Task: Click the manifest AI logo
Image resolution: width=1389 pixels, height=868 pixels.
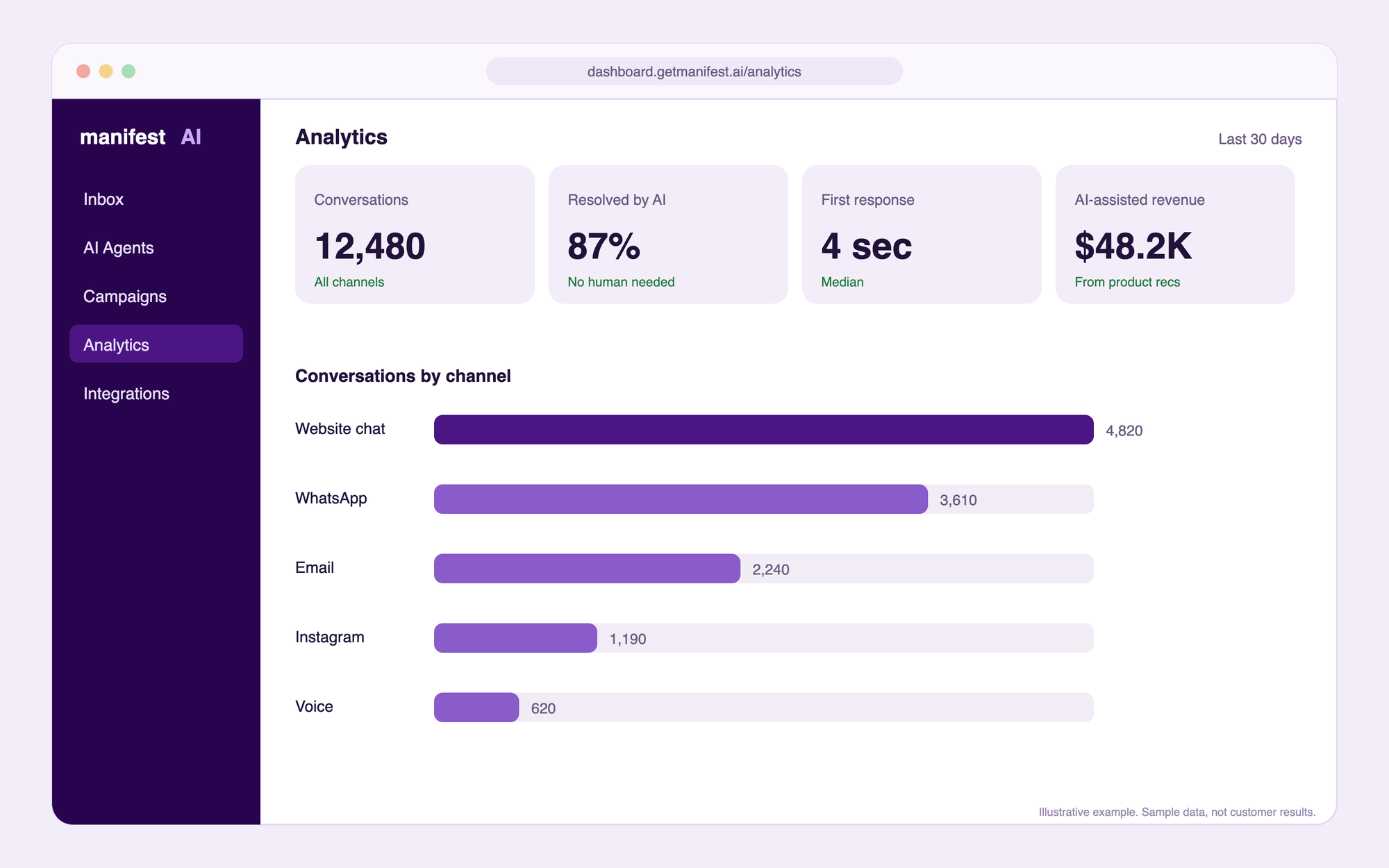Action: click(140, 137)
